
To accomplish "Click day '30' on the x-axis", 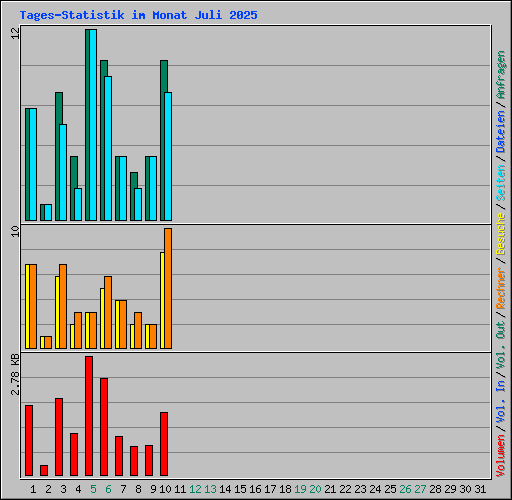I will click(x=465, y=489).
